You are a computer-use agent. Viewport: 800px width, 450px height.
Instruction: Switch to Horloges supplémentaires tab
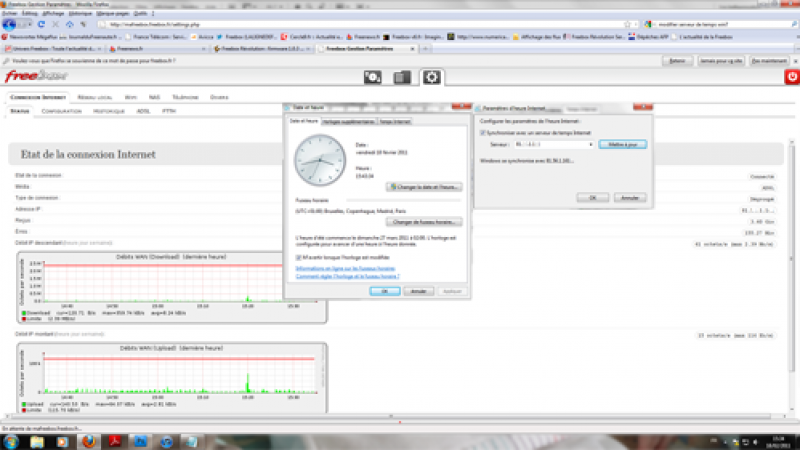(348, 121)
